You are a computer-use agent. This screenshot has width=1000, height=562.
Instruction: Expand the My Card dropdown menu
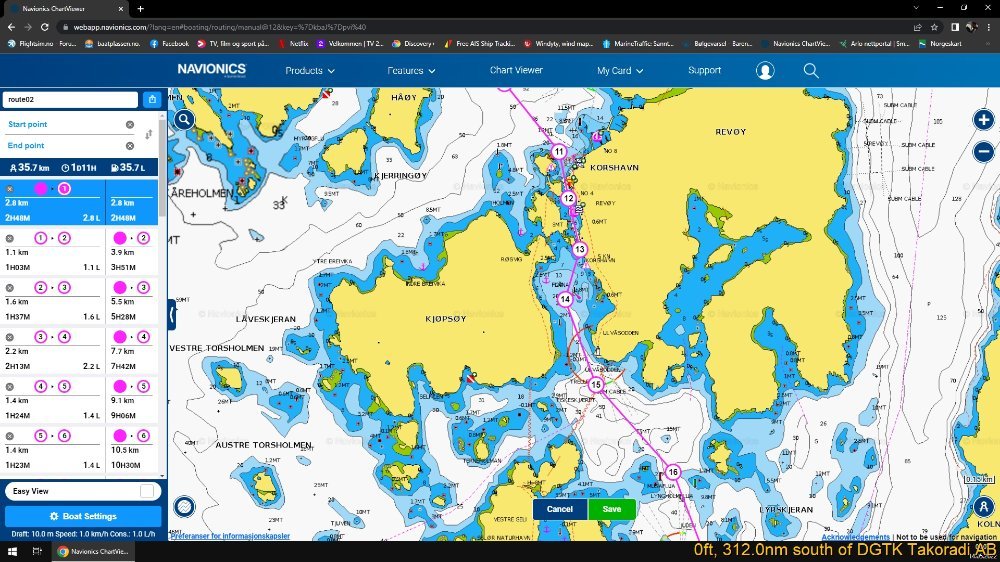point(620,71)
